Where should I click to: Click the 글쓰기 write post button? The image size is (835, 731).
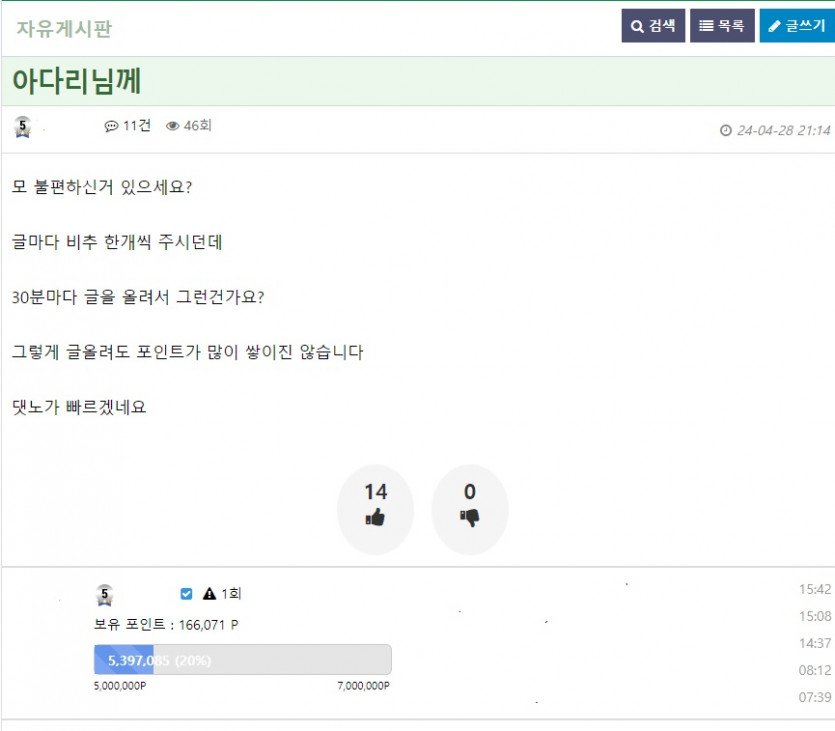pos(797,26)
